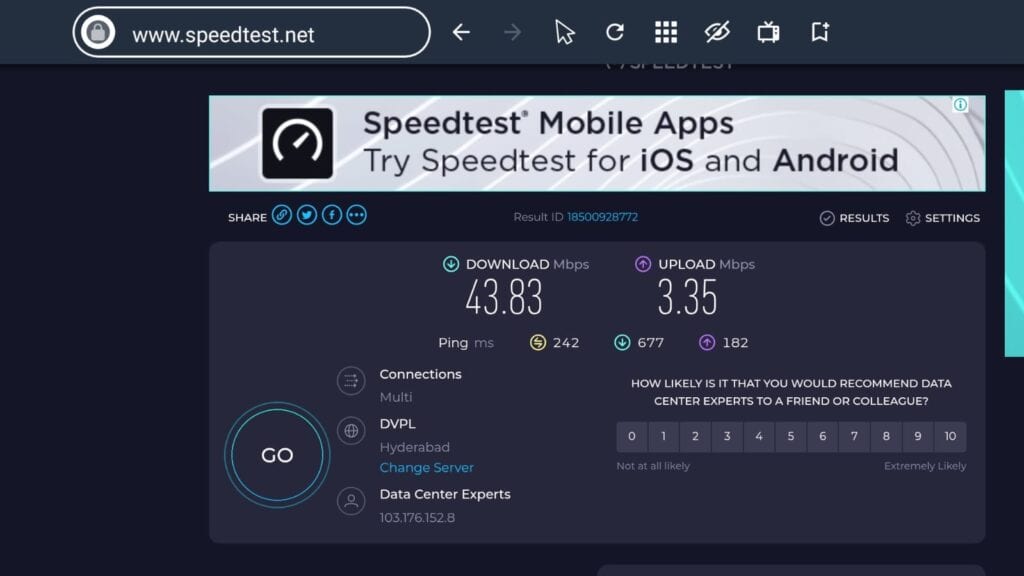The width and height of the screenshot is (1024, 576).
Task: Select 10 on the recommendation scale
Action: (949, 437)
